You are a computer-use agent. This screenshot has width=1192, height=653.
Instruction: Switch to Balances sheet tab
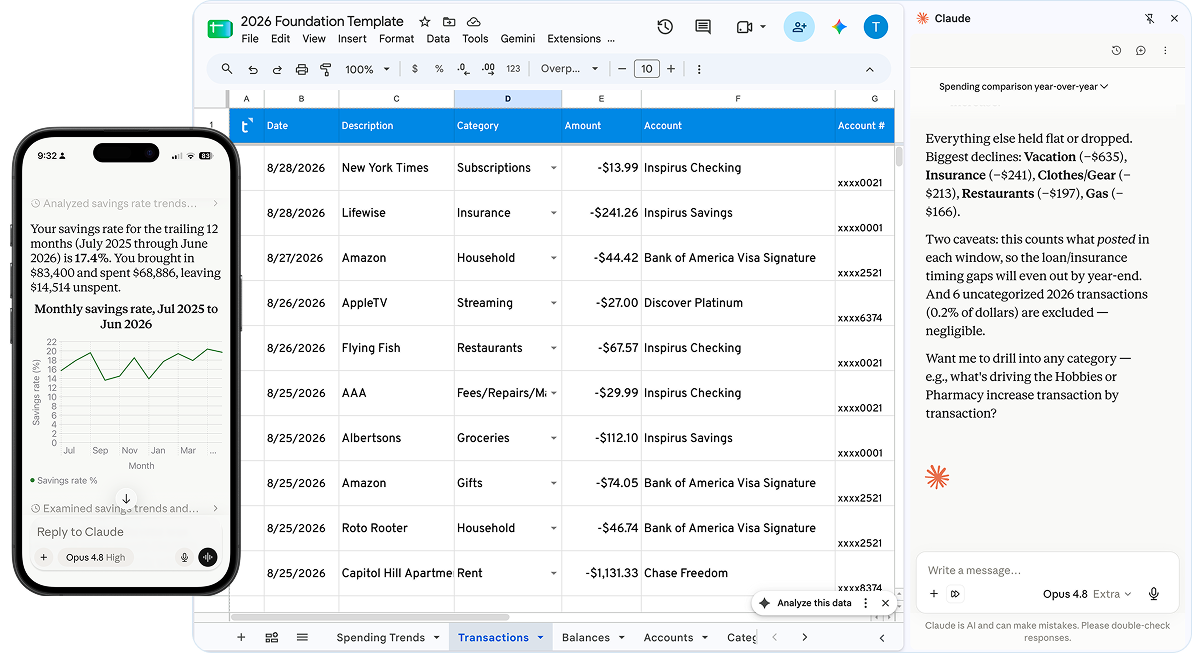point(593,637)
